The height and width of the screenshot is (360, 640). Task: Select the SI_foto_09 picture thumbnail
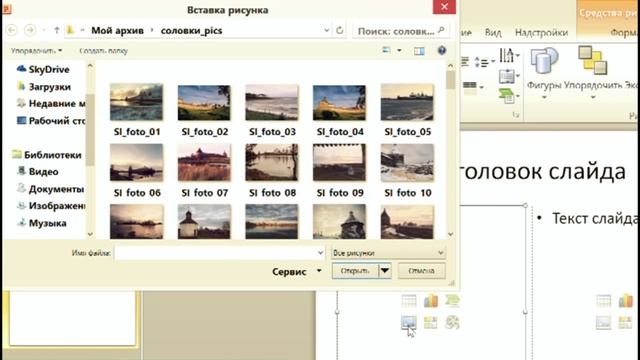[x=339, y=162]
